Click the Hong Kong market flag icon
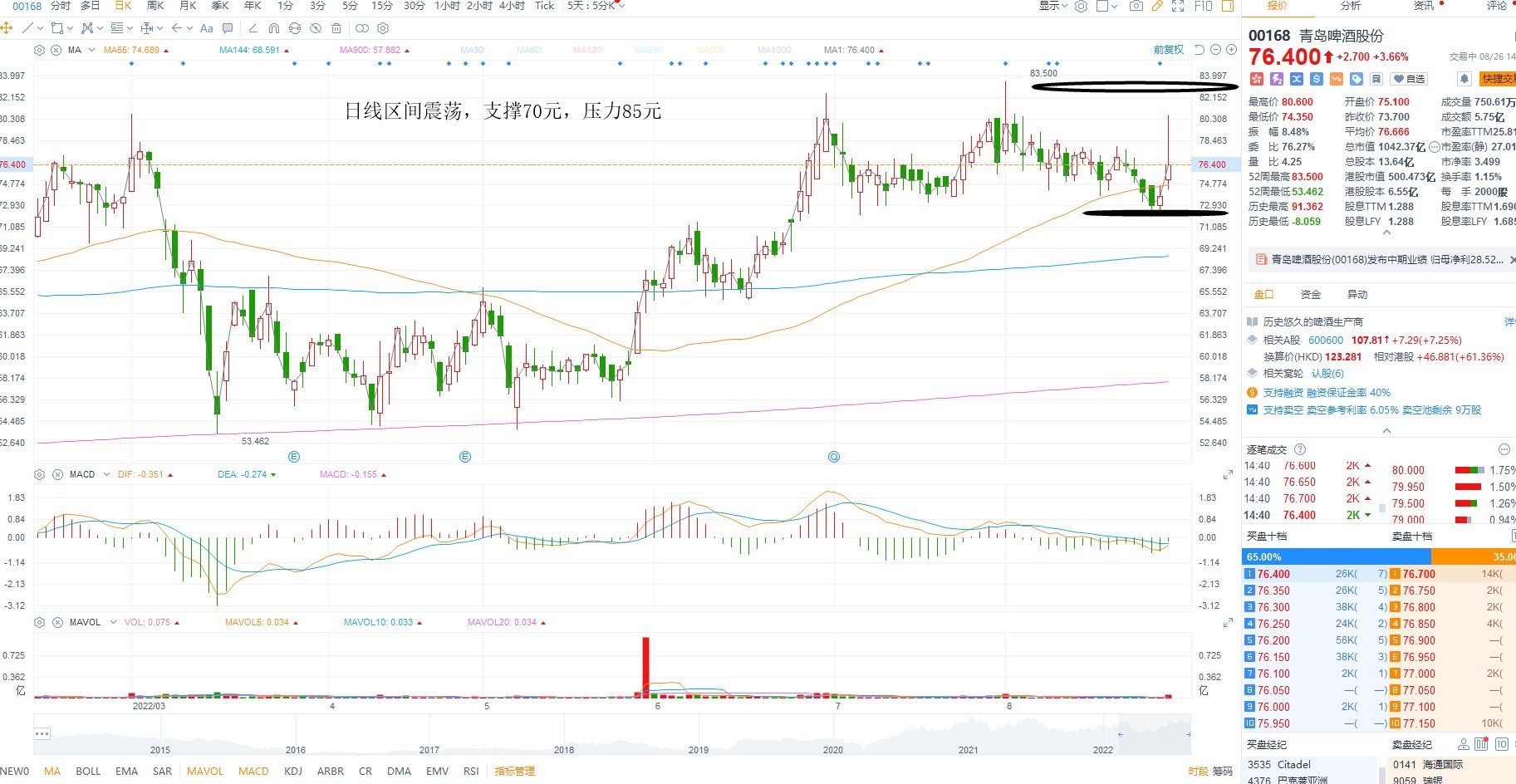 [1256, 79]
